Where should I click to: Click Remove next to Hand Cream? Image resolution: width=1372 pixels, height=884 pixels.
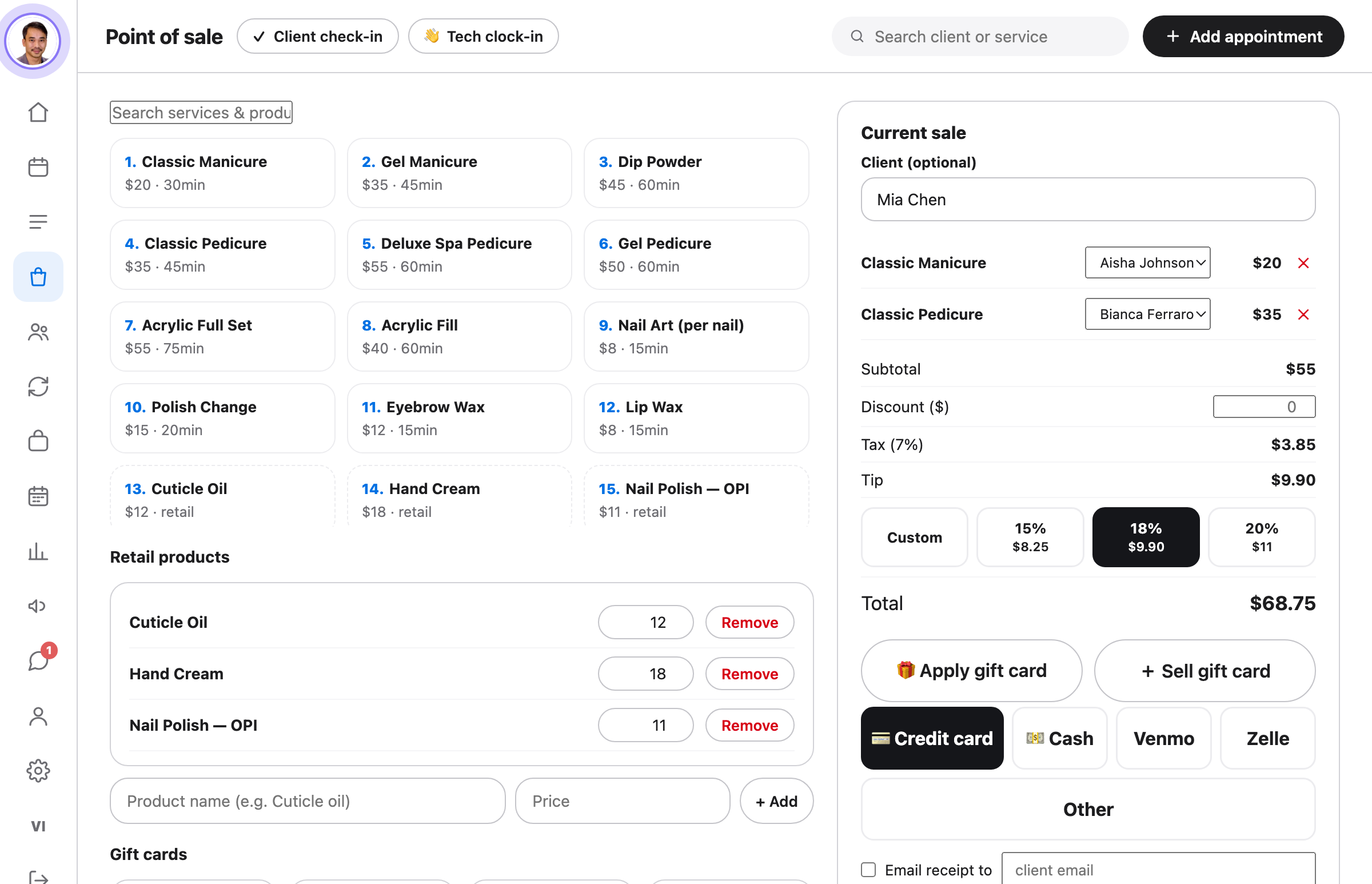pos(749,674)
